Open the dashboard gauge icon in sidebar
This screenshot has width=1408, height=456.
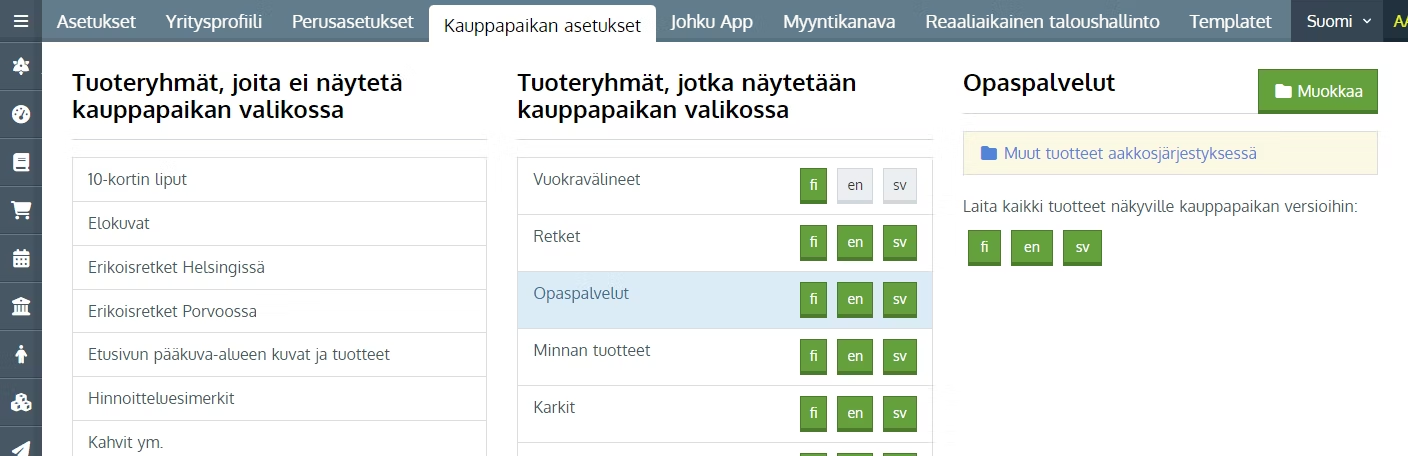20,114
